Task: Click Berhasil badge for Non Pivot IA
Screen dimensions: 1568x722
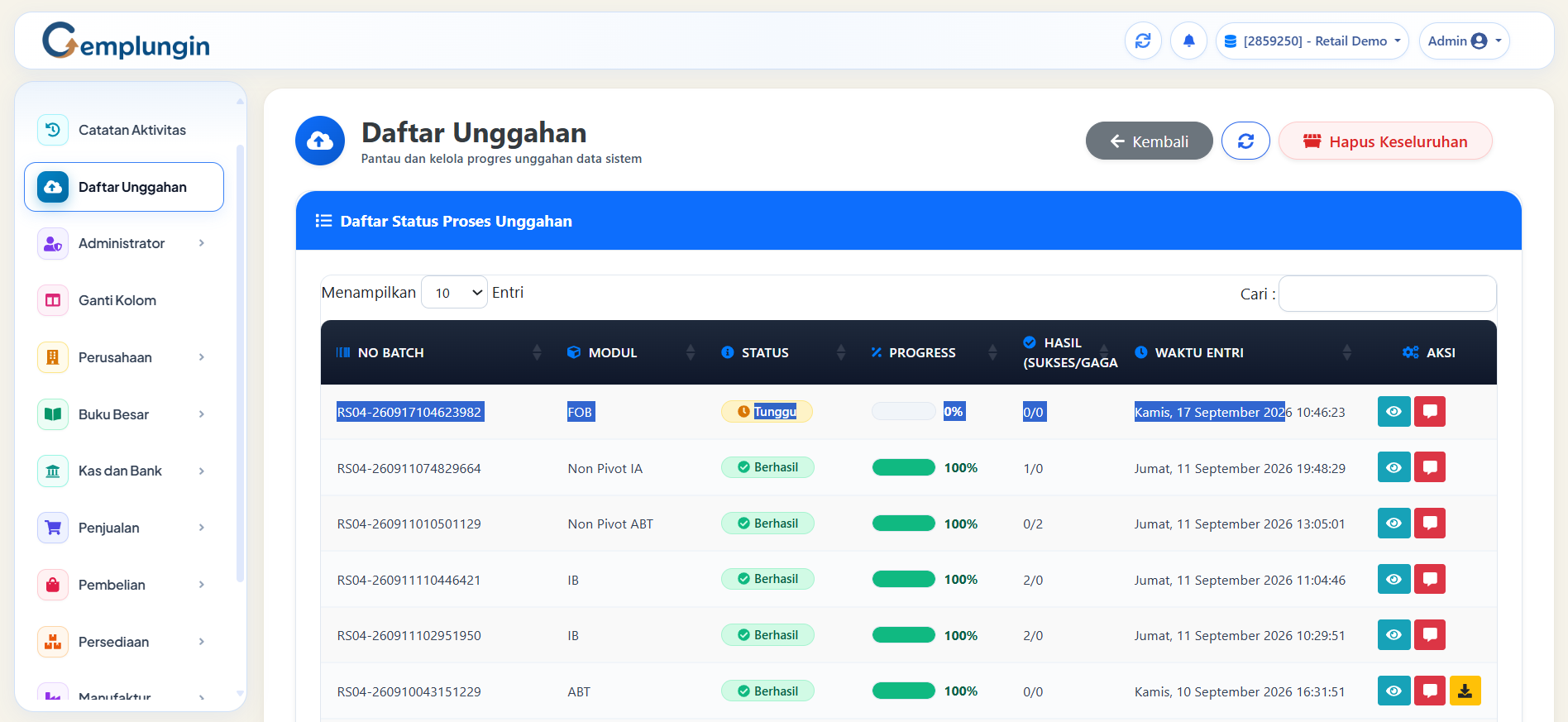Action: click(x=767, y=467)
